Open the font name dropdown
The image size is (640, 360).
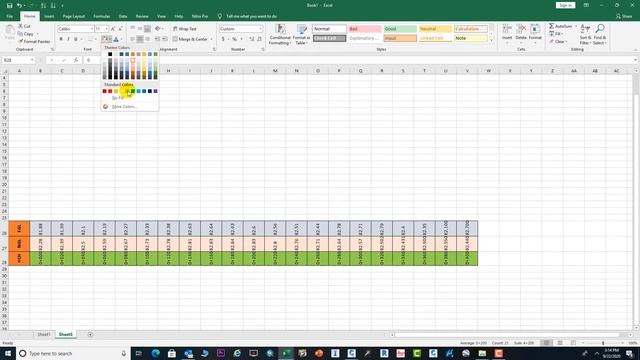92,29
